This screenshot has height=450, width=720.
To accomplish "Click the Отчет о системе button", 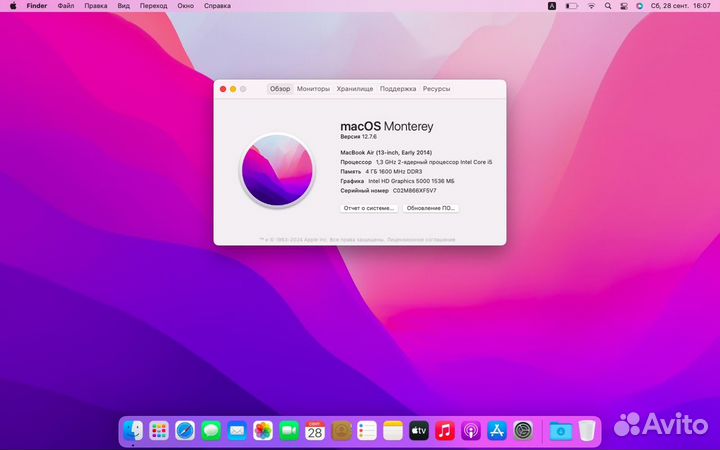I will [369, 208].
